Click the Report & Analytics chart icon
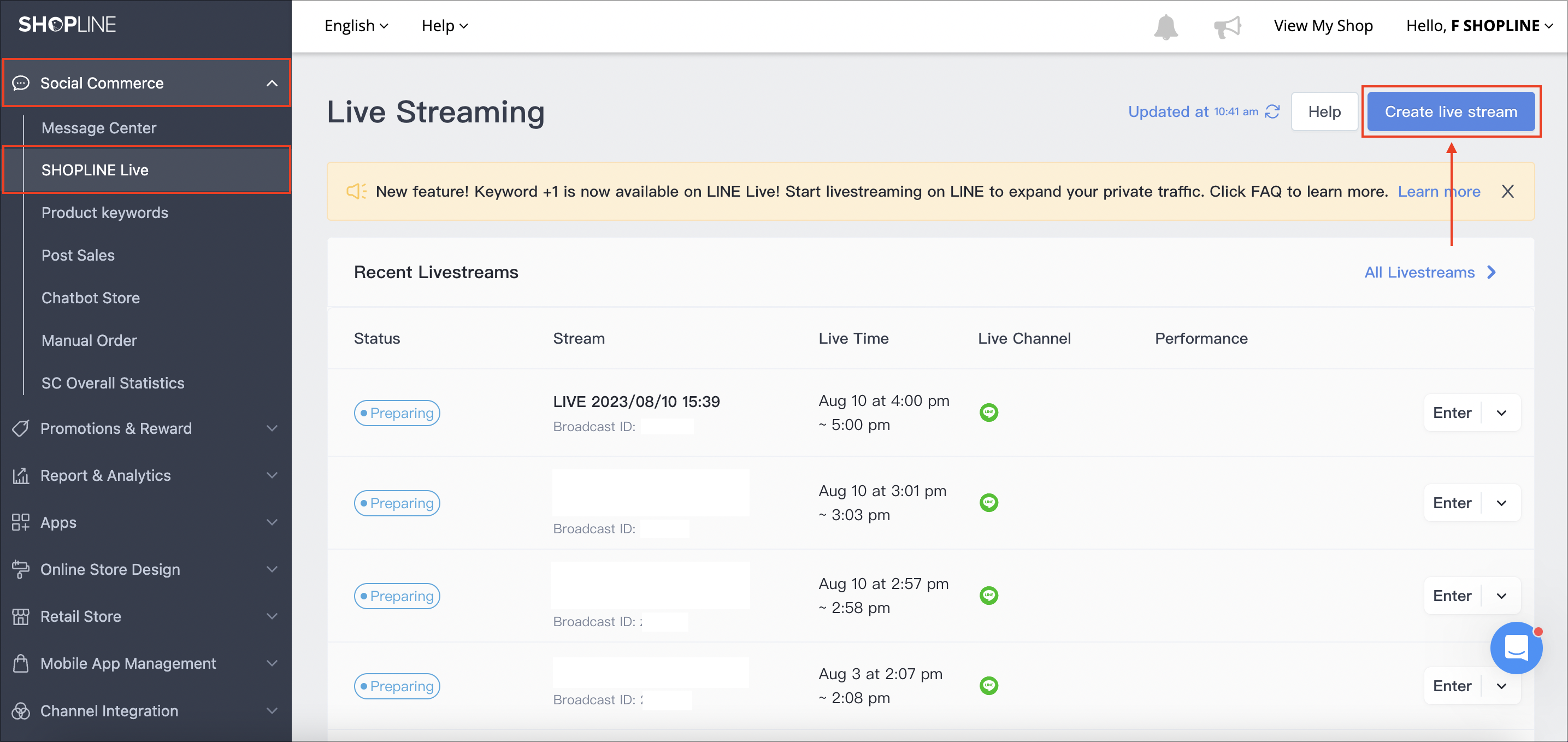Viewport: 1568px width, 742px height. pos(21,475)
